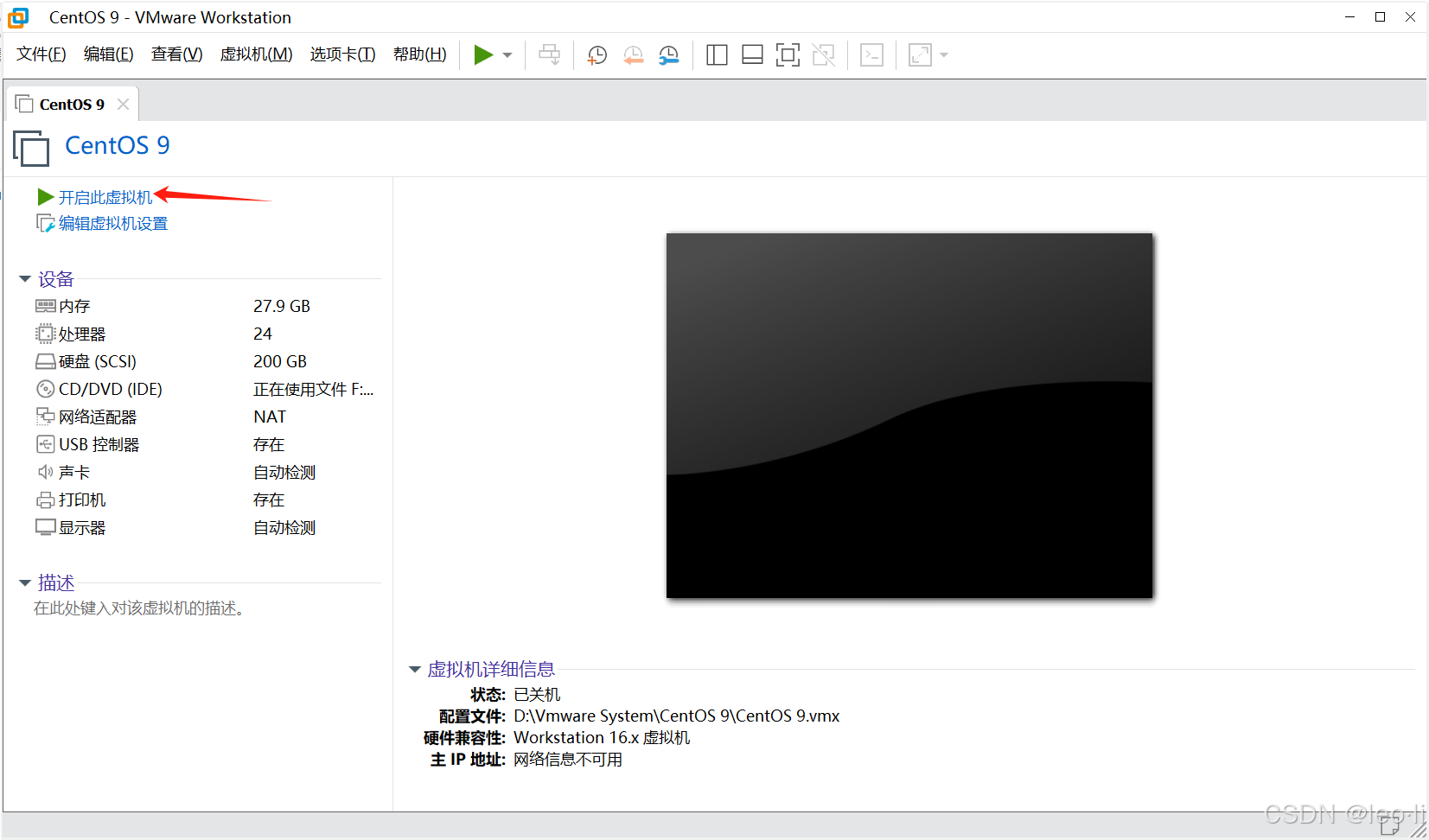
Task: Select the 内存 device label
Action: [x=74, y=306]
